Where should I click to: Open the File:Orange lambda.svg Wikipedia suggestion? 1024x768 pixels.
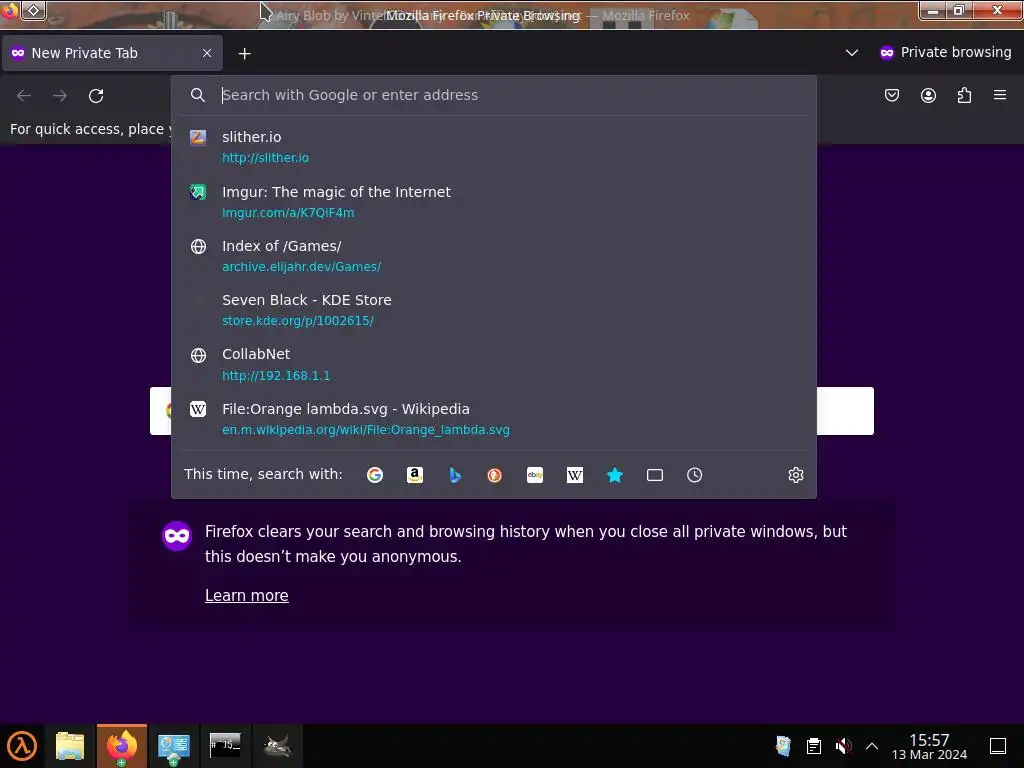click(494, 419)
